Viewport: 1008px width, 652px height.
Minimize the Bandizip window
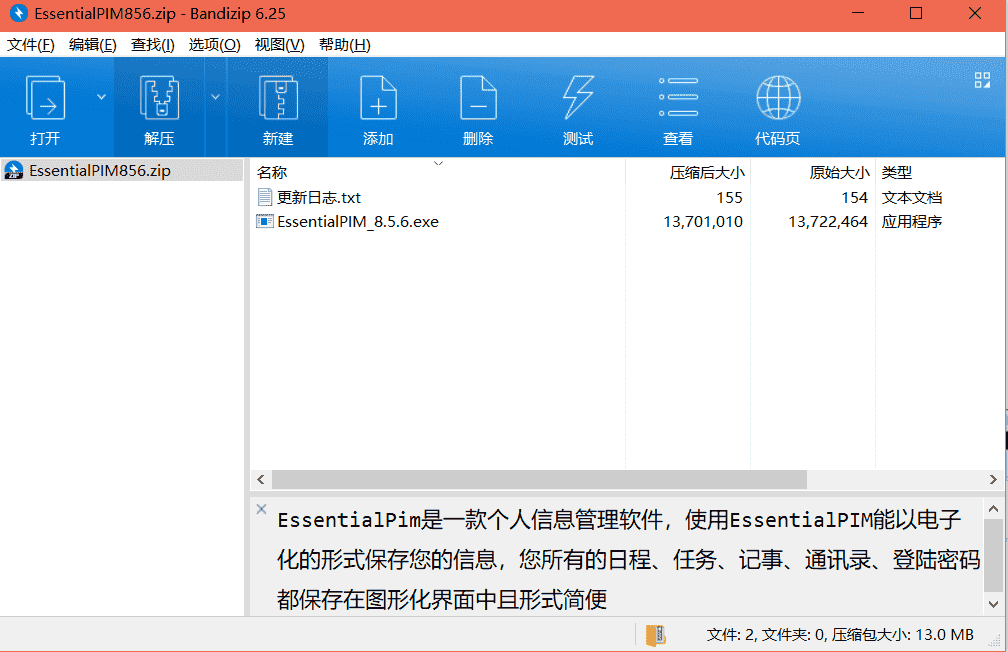click(x=858, y=14)
